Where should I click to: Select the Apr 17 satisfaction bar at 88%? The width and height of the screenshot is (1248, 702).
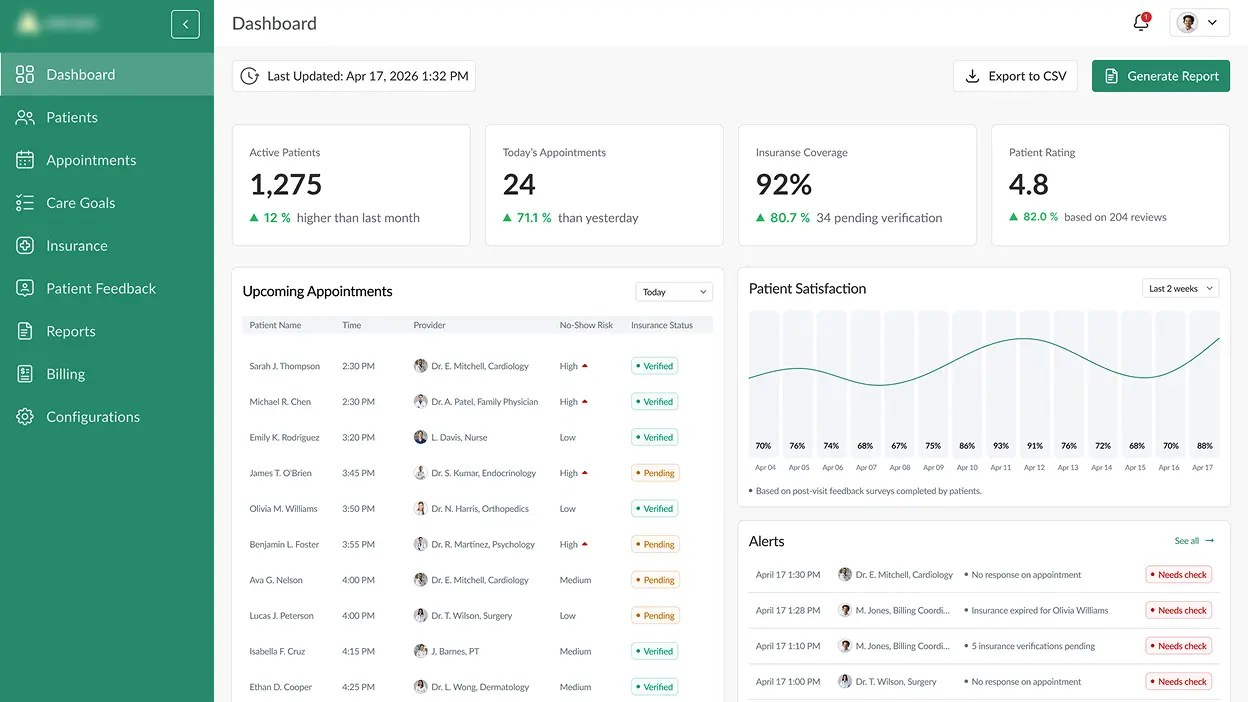click(x=1204, y=384)
